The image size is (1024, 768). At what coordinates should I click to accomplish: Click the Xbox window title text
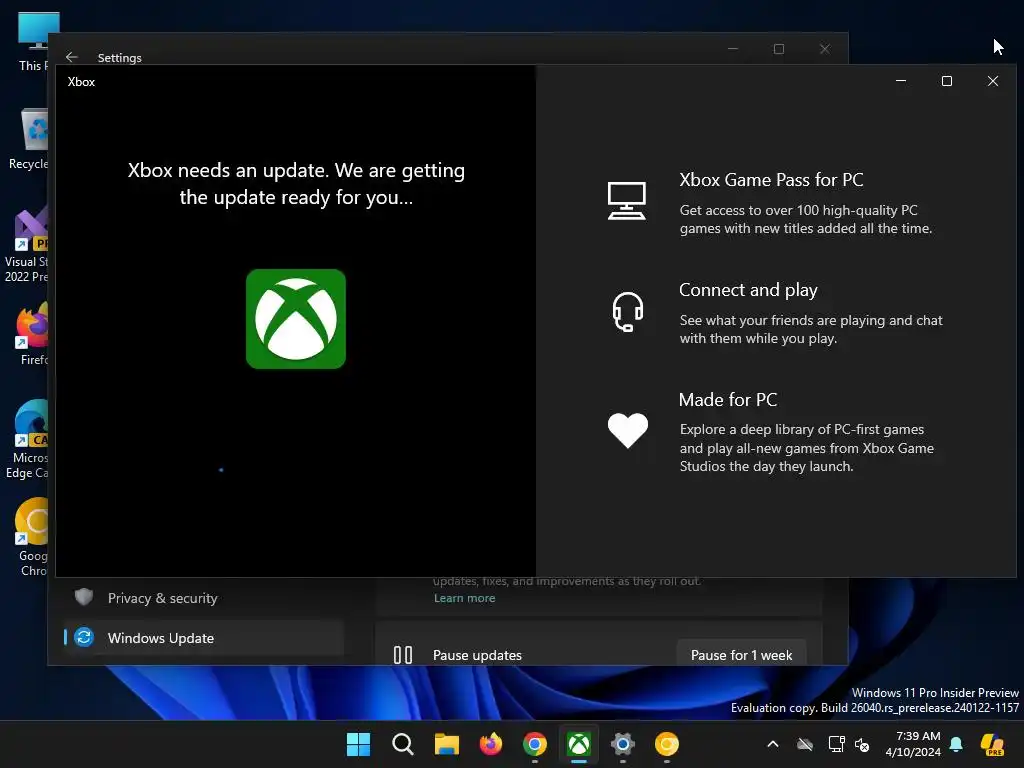81,82
